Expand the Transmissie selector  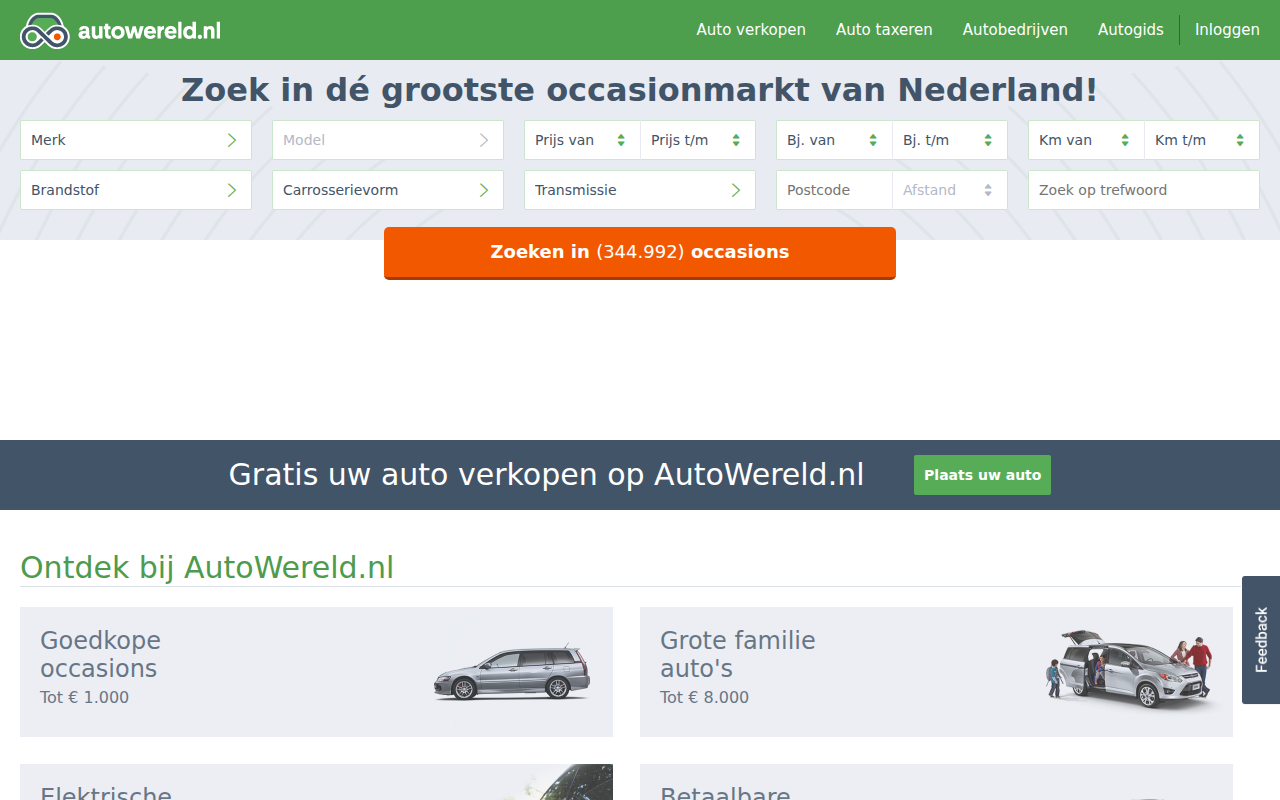pyautogui.click(x=640, y=190)
